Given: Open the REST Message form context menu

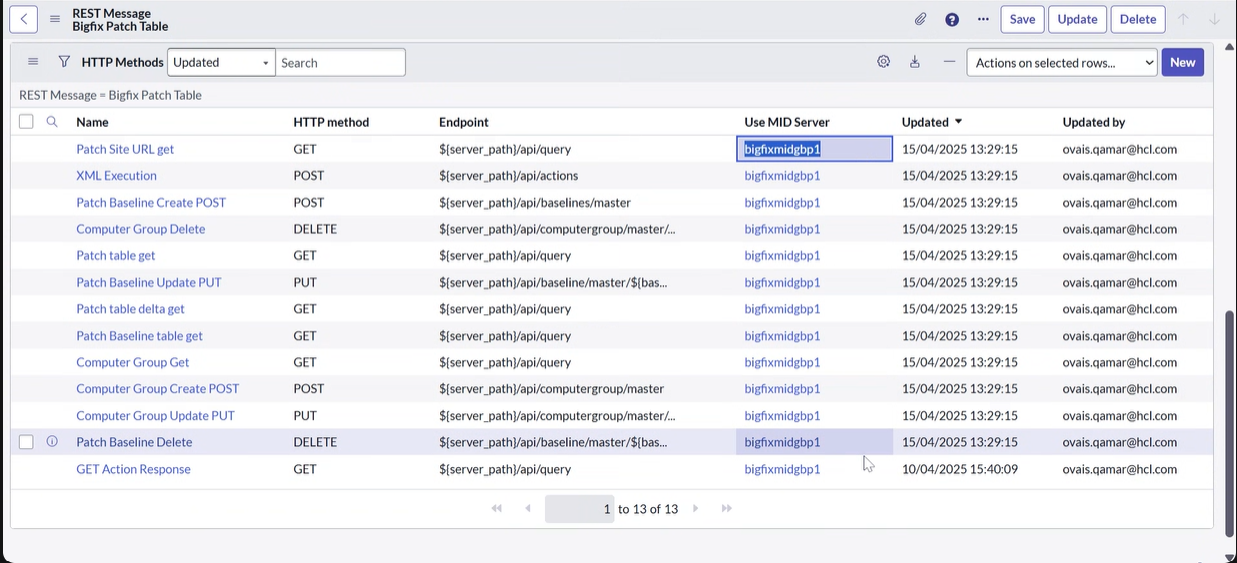Looking at the screenshot, I should click(x=55, y=19).
